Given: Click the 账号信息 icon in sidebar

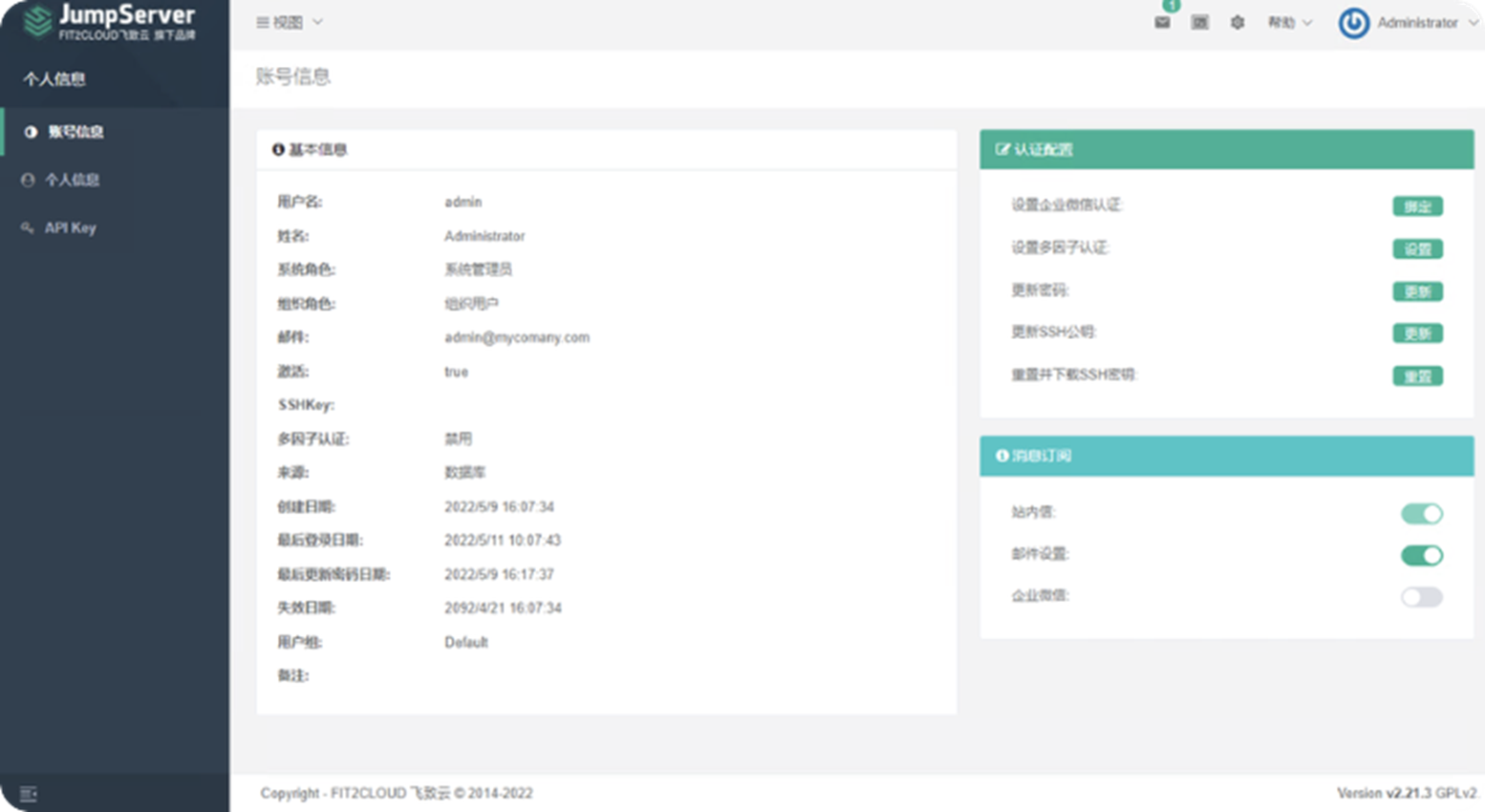Looking at the screenshot, I should (x=31, y=132).
